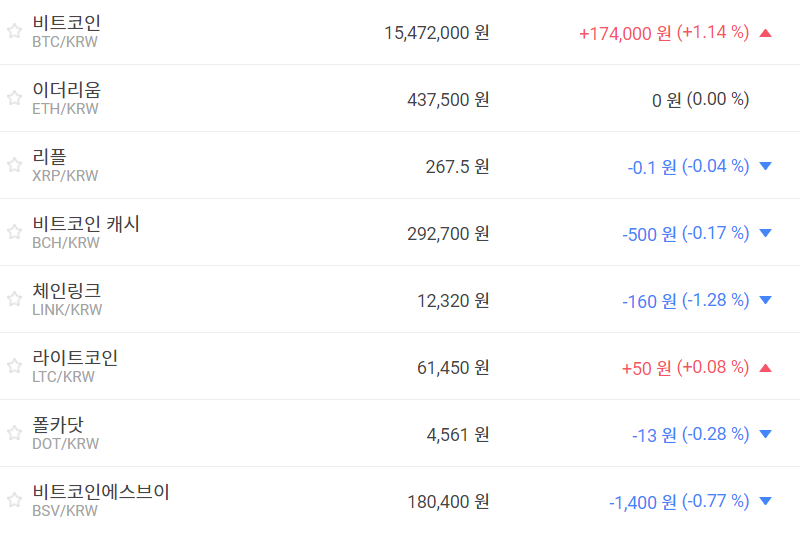This screenshot has width=800, height=533.
Task: Click the Bitcoin price 15,472,000 won
Action: [x=437, y=32]
